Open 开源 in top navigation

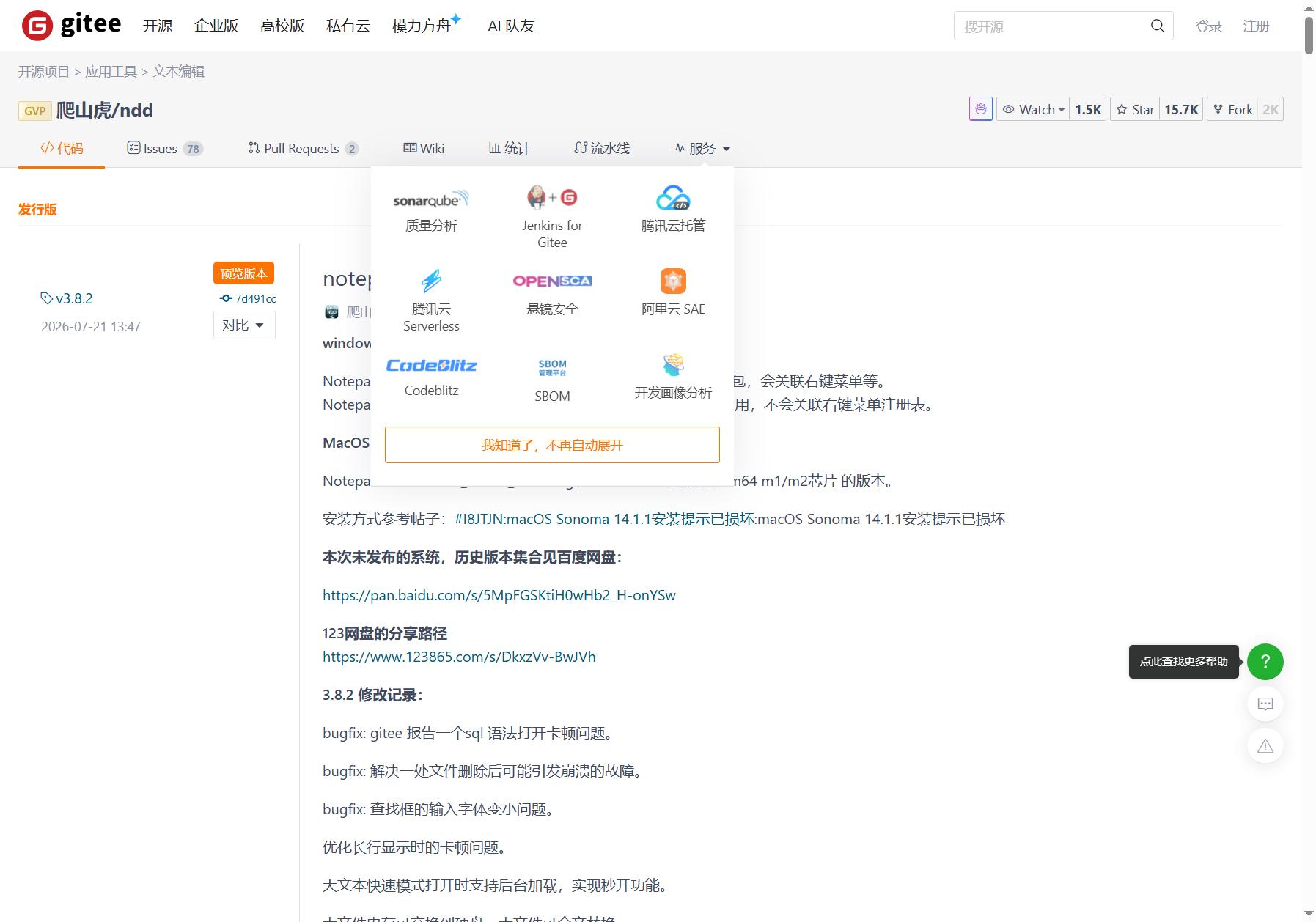point(158,26)
